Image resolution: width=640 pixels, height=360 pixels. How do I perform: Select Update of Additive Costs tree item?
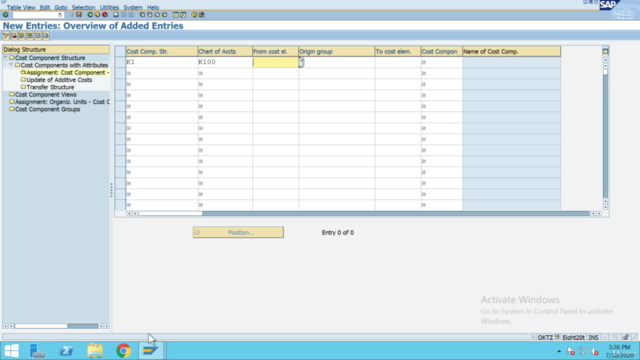pos(59,80)
